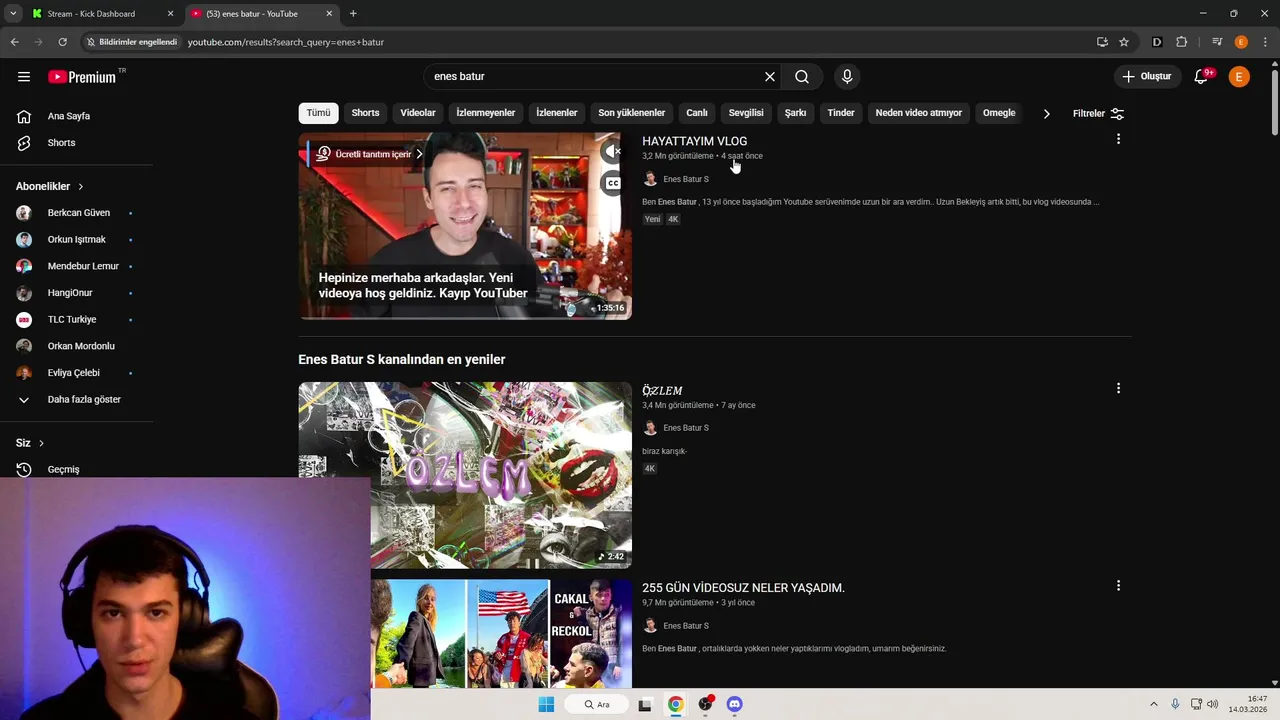Select the Canlı filter chip
This screenshot has width=1280, height=720.
[x=697, y=113]
